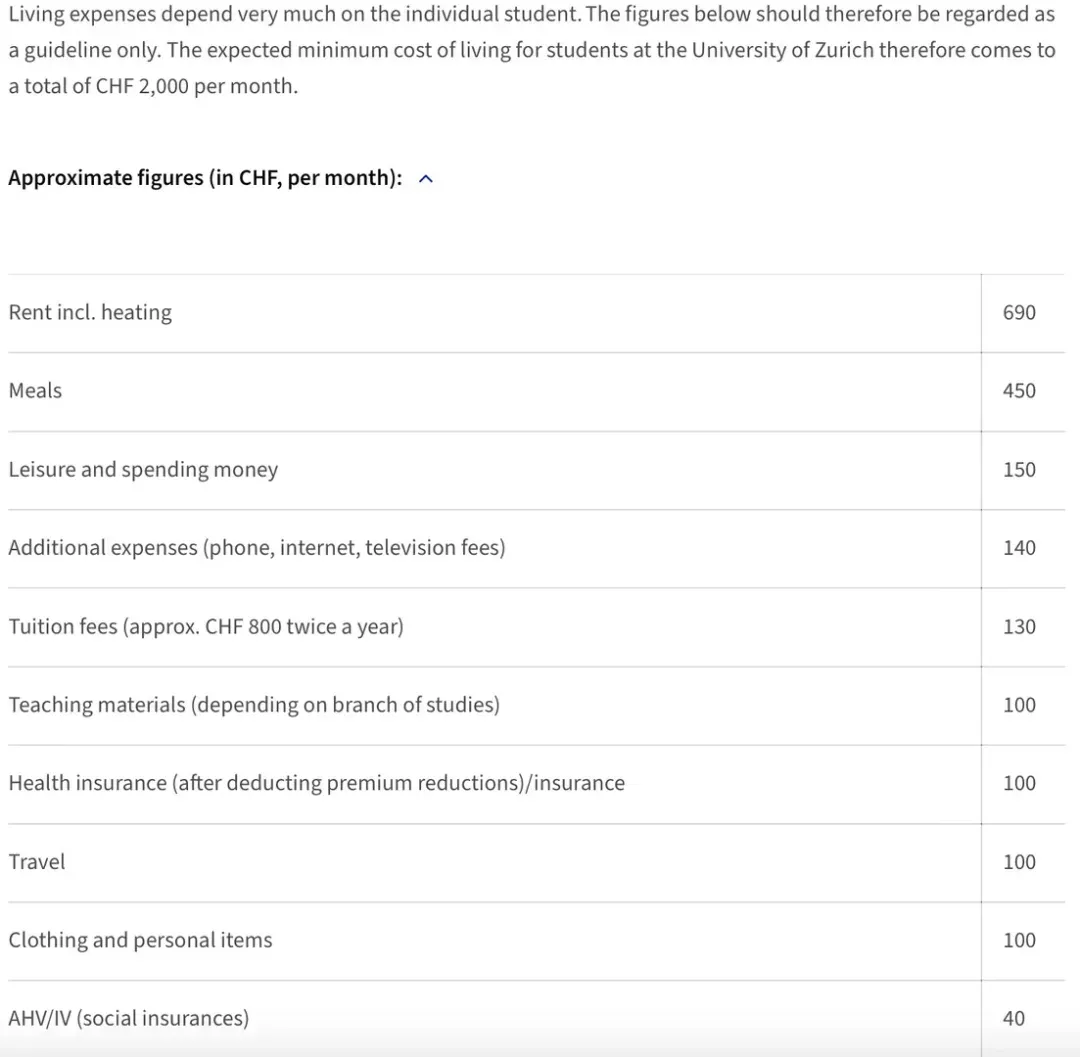The image size is (1080, 1057).
Task: Click the 'Teaching materials' row label
Action: [x=254, y=705]
